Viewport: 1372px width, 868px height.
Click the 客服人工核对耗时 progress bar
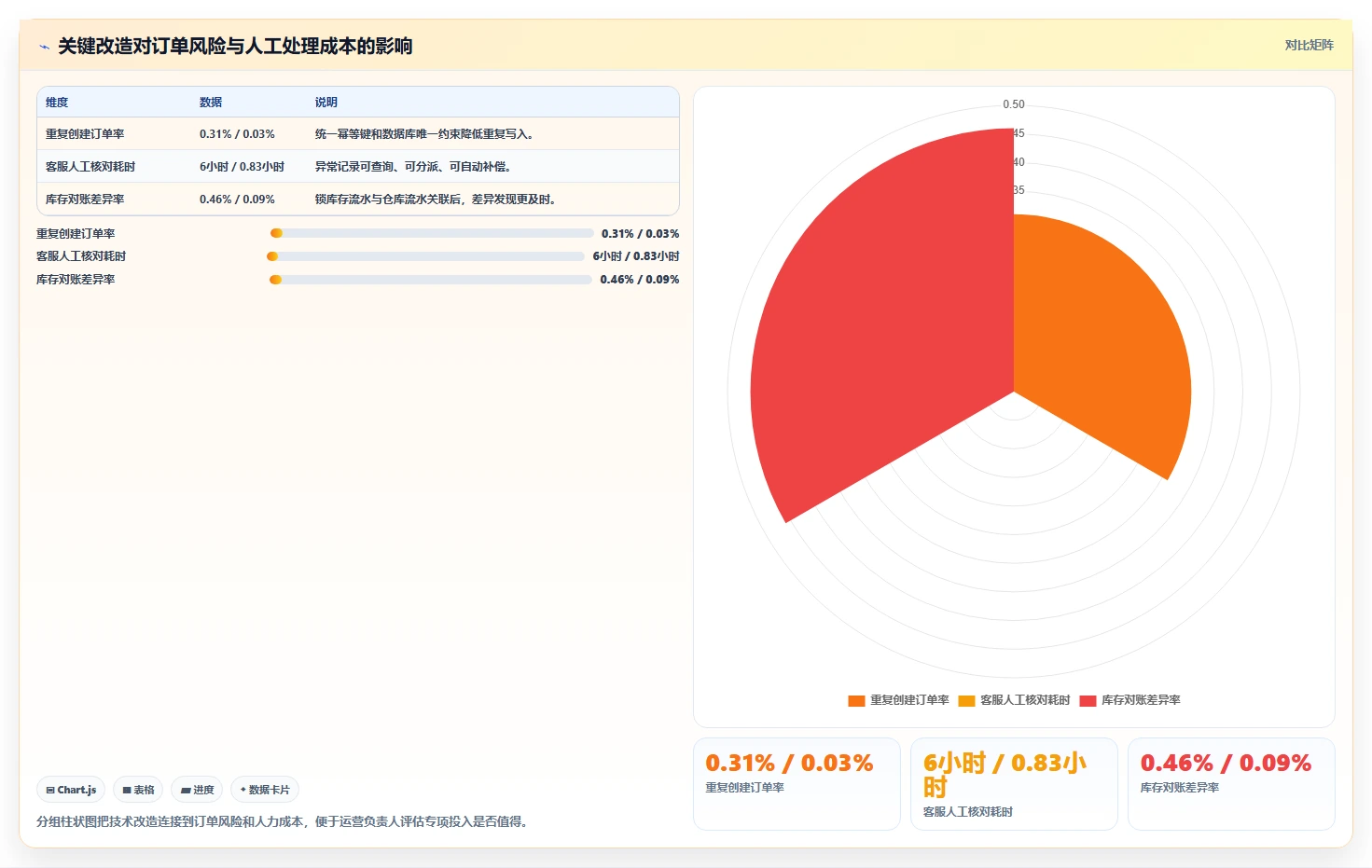[425, 256]
